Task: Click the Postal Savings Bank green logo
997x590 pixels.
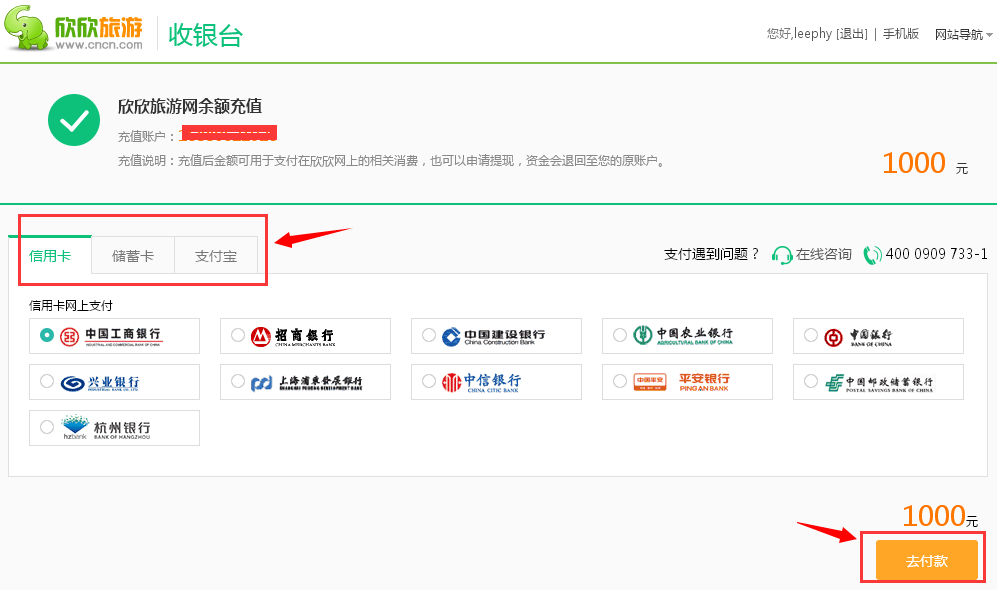Action: click(834, 383)
